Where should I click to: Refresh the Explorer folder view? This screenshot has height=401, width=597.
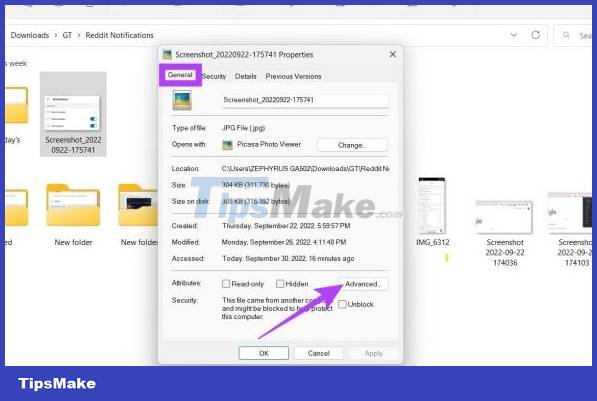tap(536, 35)
